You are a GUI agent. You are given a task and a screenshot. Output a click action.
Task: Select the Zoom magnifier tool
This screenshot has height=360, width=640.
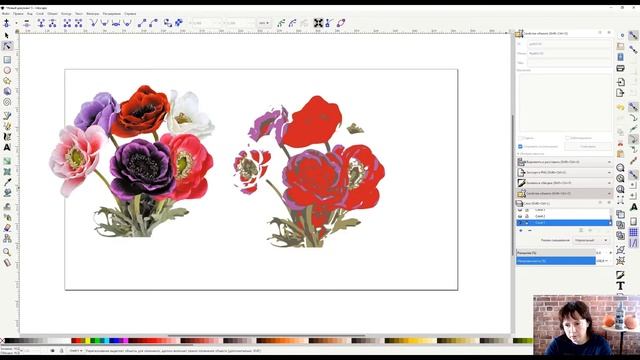point(7,252)
